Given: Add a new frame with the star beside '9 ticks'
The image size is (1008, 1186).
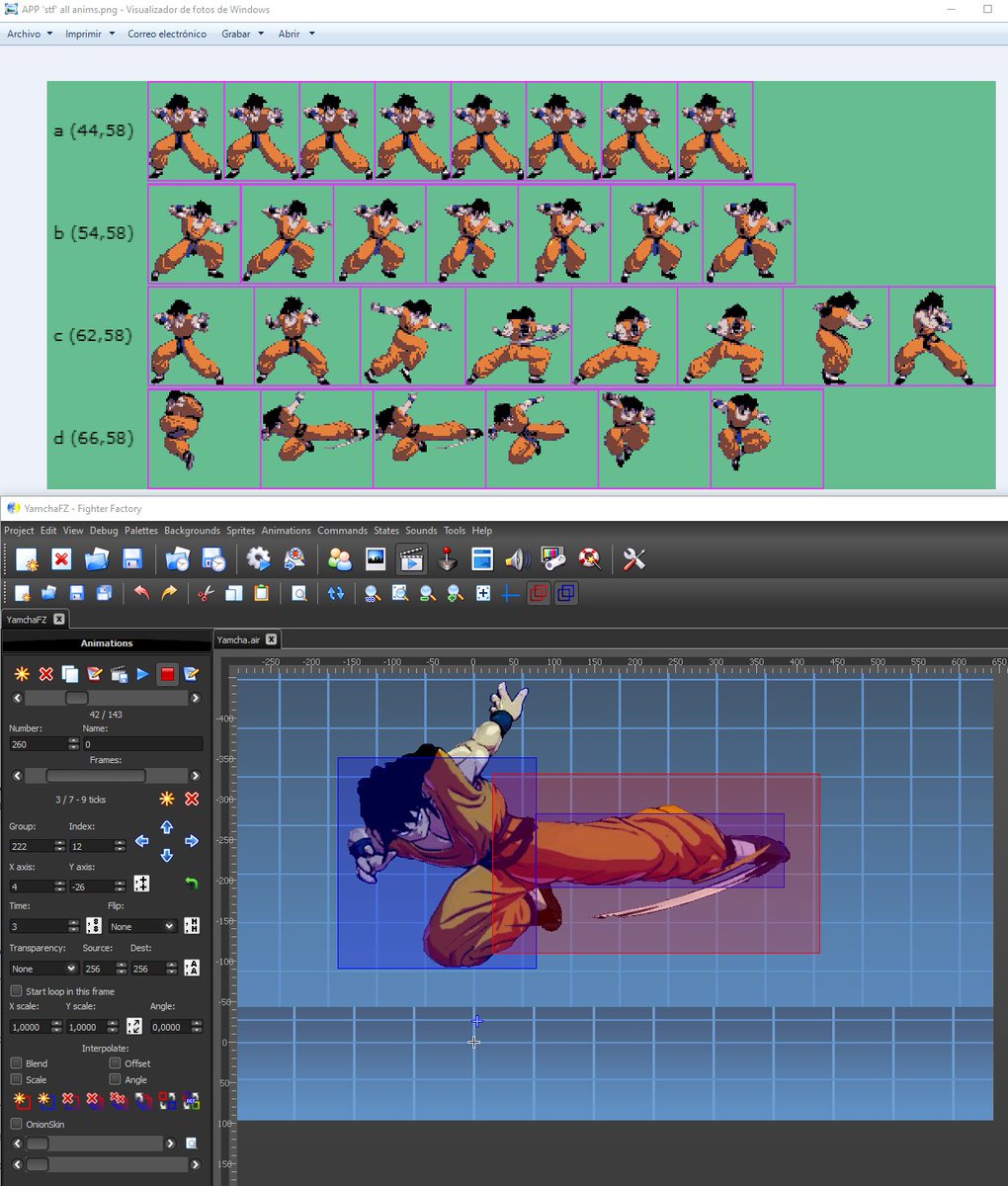Looking at the screenshot, I should click(x=167, y=799).
